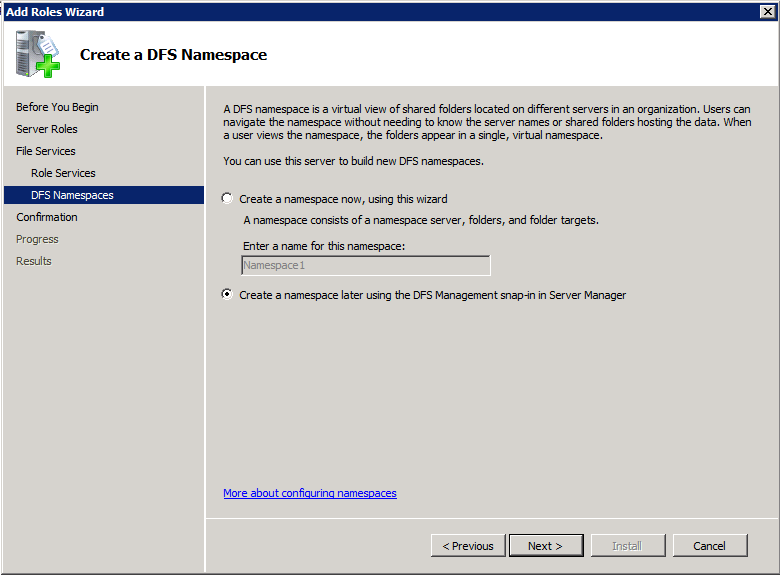
Task: Select Create a namespace now radio button
Action: 227,198
